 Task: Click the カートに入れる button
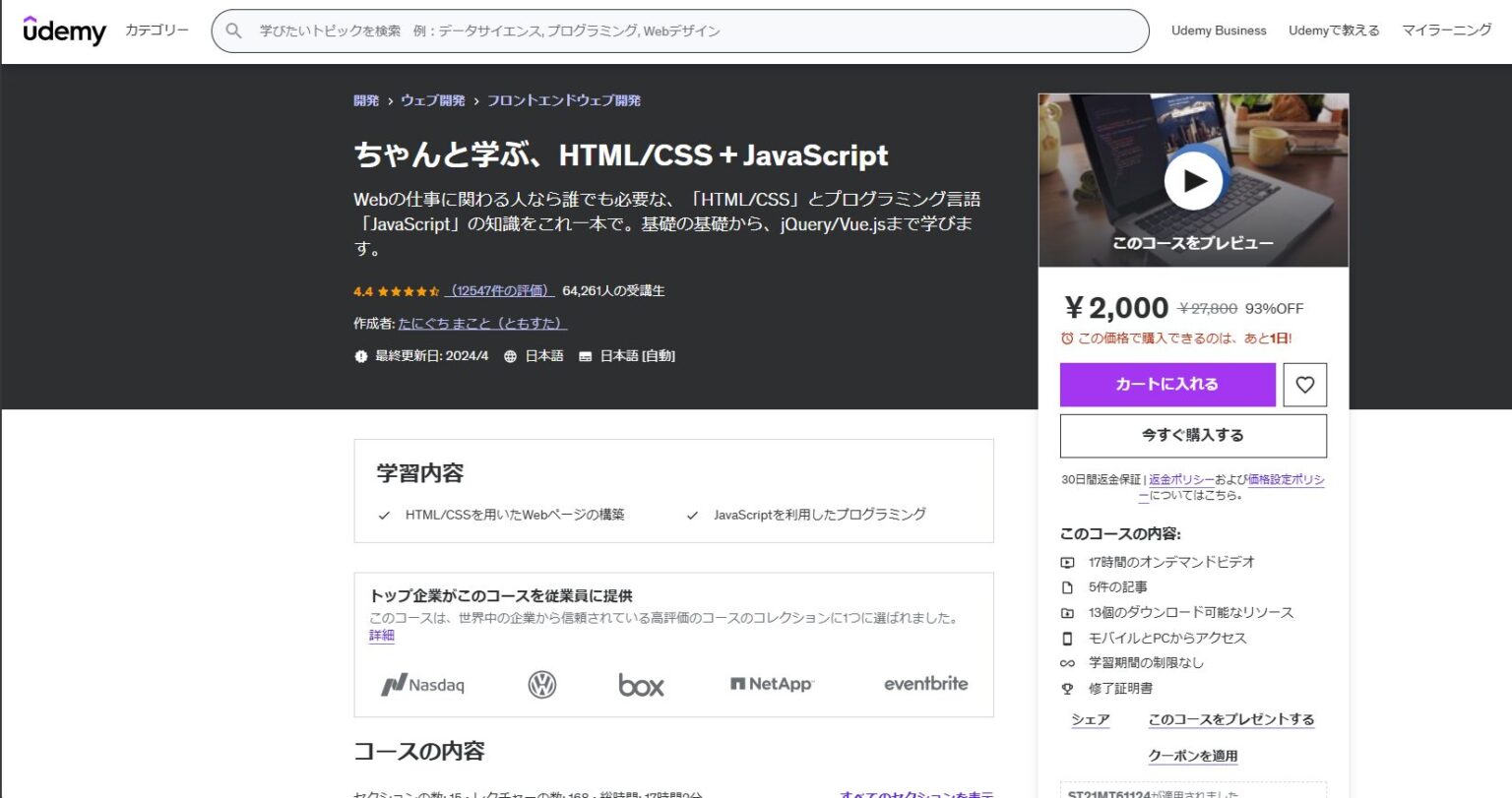click(1166, 384)
